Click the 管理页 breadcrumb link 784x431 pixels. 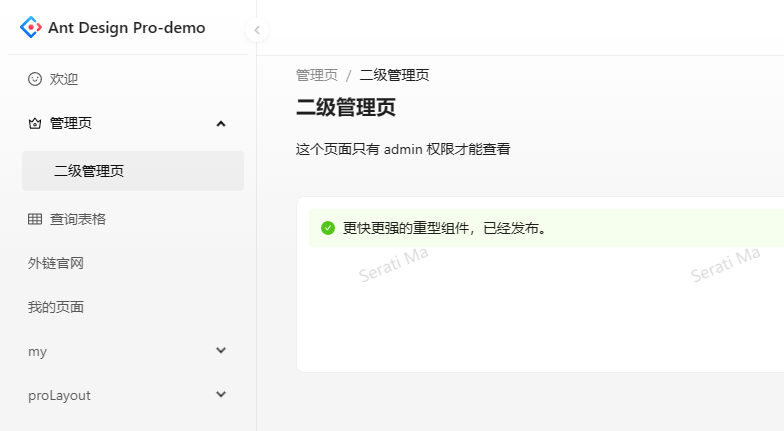317,75
